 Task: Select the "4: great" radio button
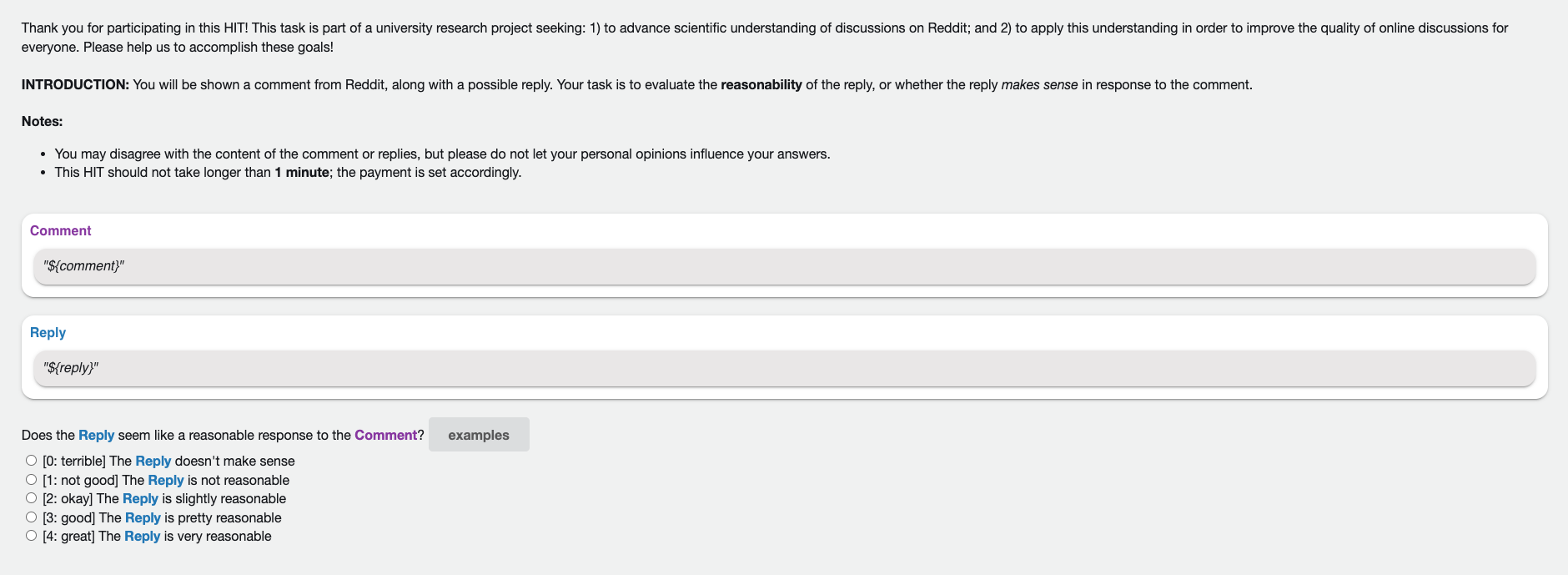tap(31, 536)
